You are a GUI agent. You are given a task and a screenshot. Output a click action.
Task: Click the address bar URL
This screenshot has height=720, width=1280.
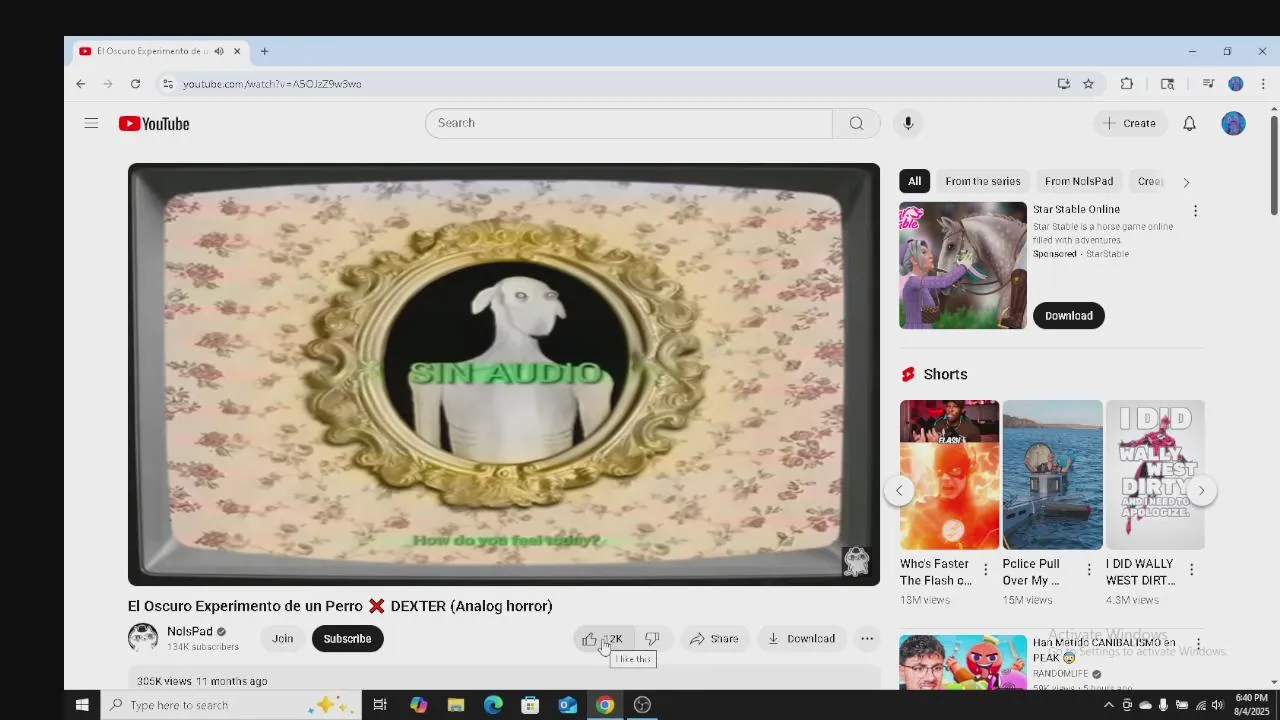[x=272, y=84]
